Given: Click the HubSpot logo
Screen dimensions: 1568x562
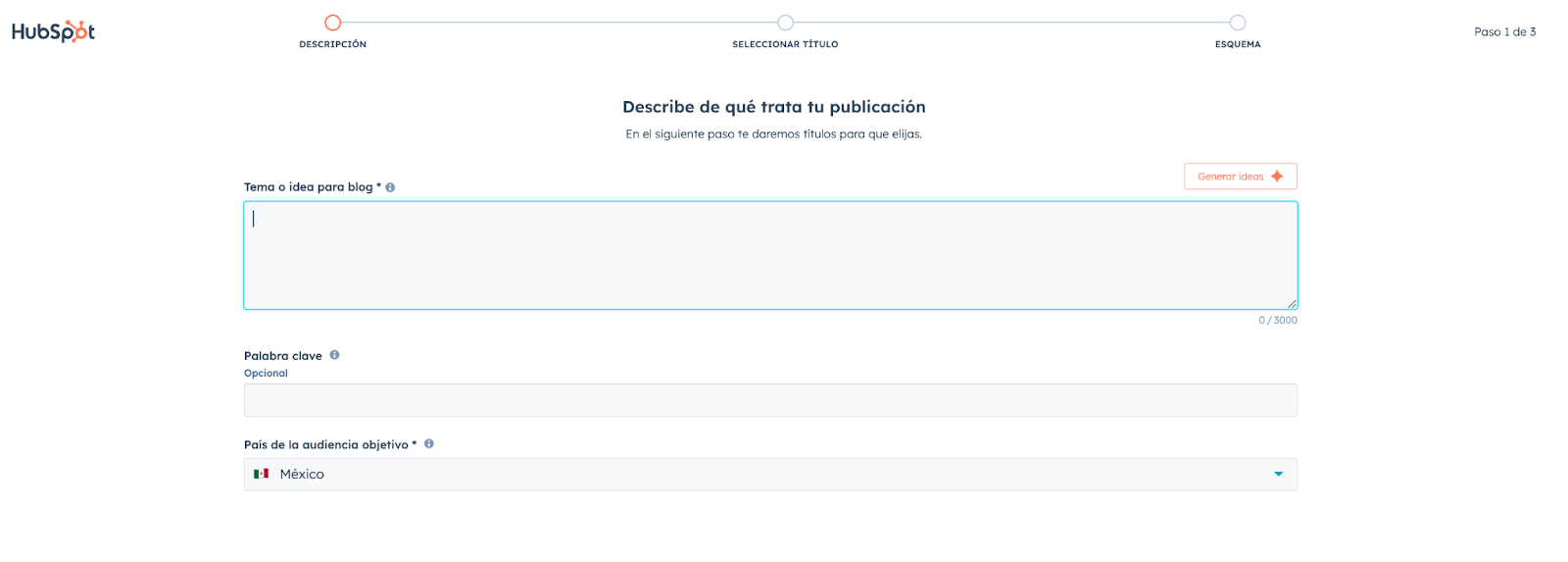Looking at the screenshot, I should point(53,31).
